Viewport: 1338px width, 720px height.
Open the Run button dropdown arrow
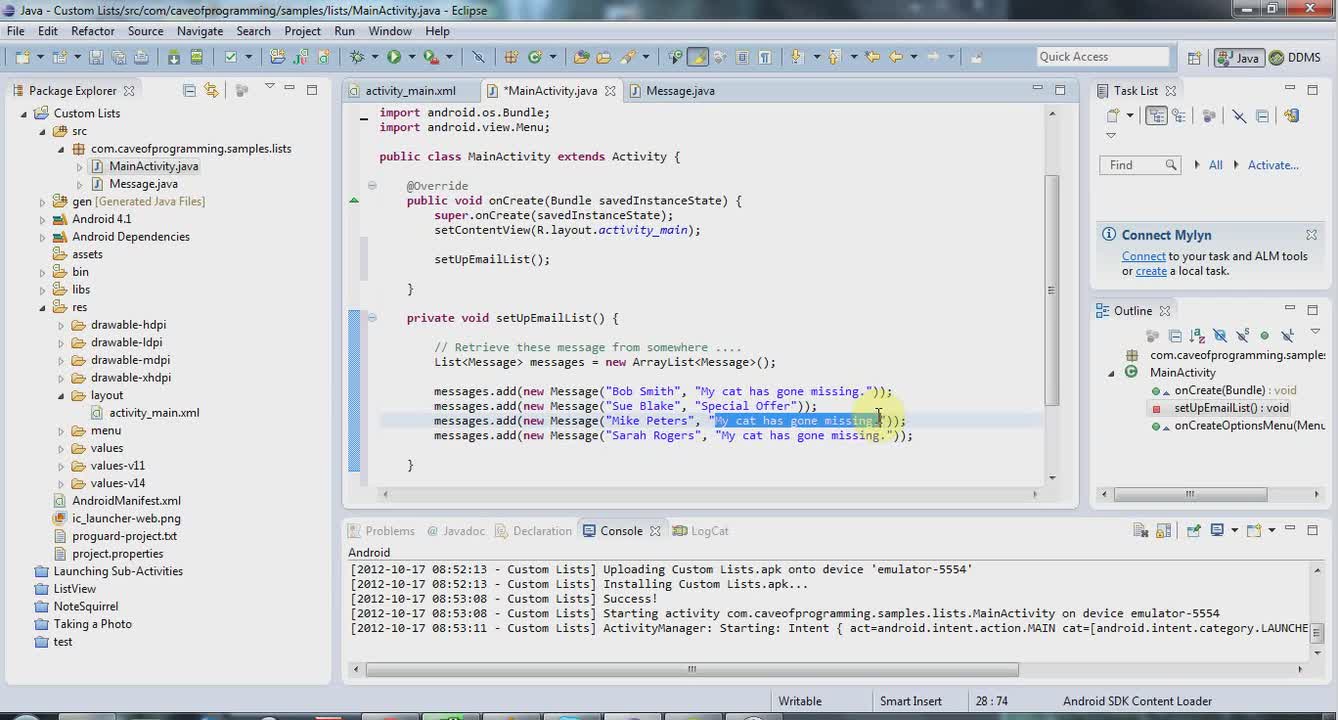click(411, 57)
